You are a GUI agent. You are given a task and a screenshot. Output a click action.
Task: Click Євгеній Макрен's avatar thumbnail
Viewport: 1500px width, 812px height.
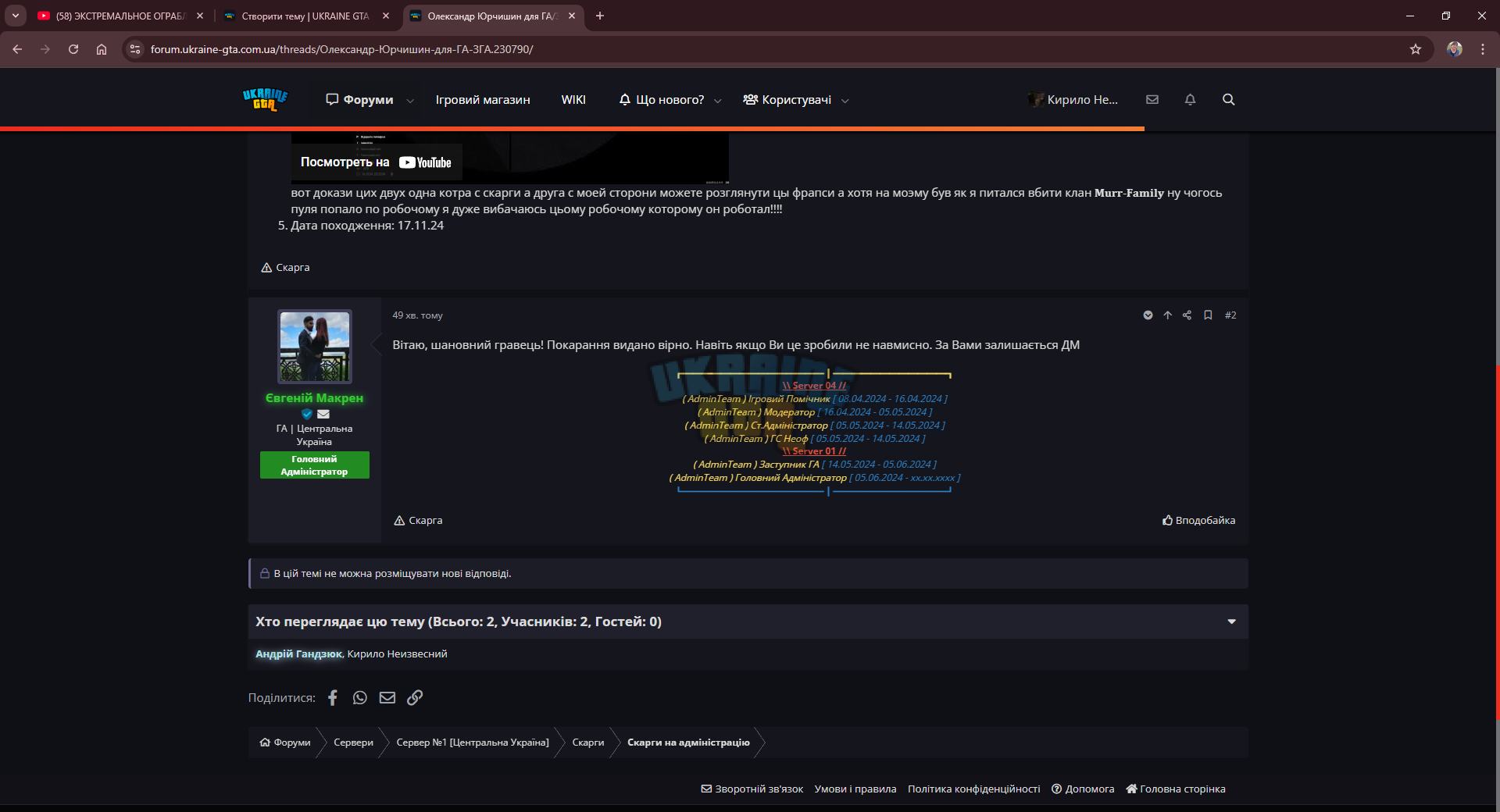[x=315, y=347]
